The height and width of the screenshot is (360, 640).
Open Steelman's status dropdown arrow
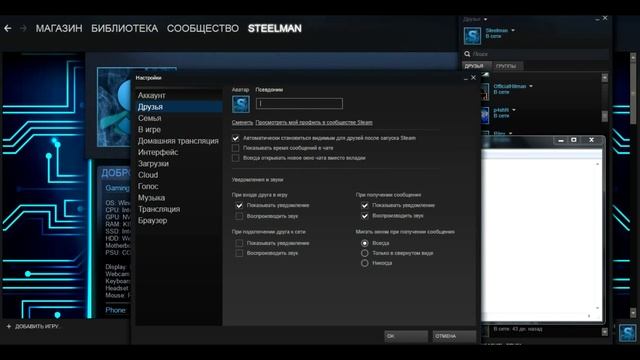click(x=513, y=30)
